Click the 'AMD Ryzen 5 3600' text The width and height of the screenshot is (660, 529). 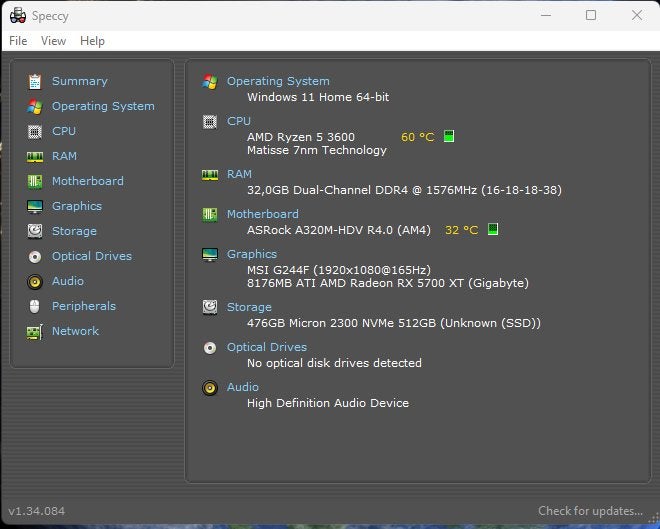point(301,137)
